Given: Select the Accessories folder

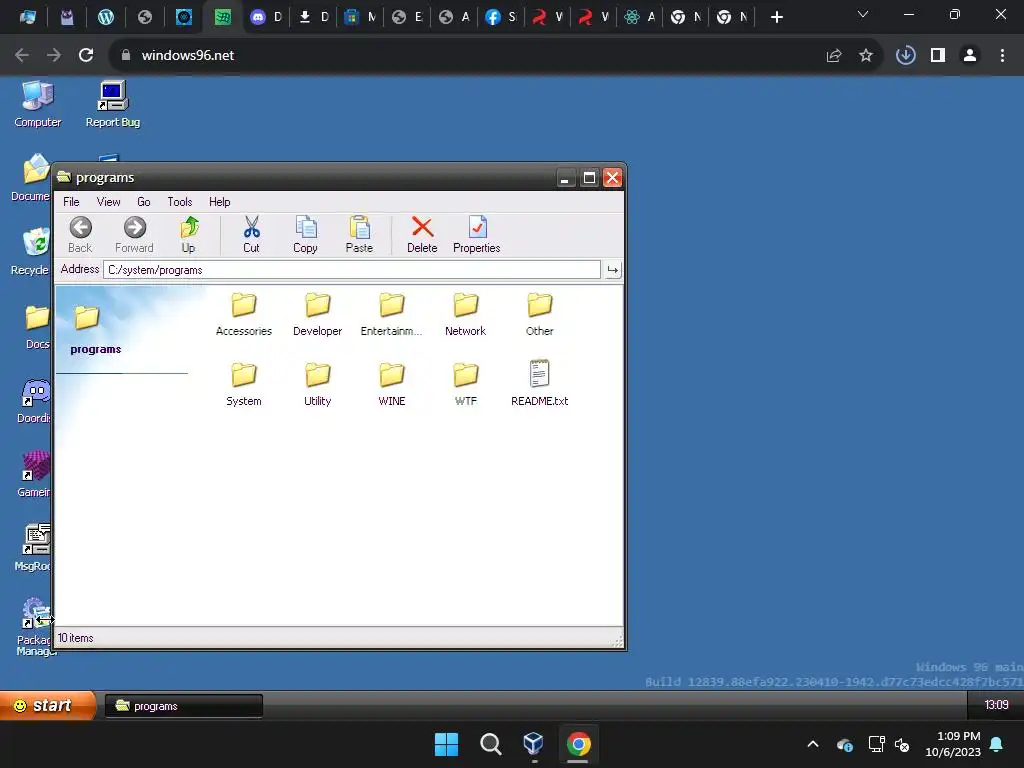Looking at the screenshot, I should click(244, 314).
